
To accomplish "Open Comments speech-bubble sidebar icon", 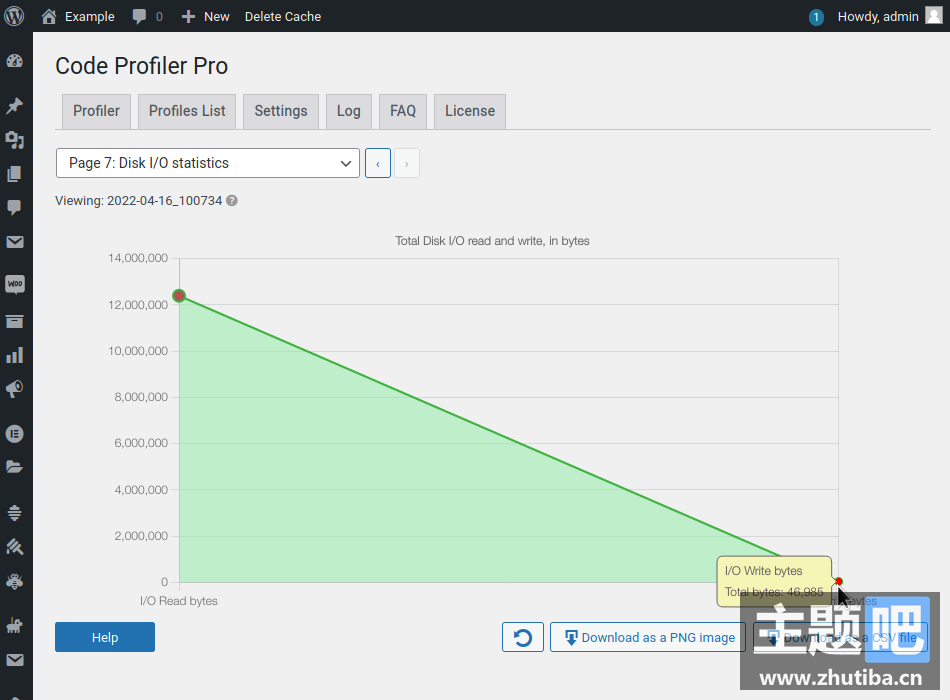I will tap(15, 208).
